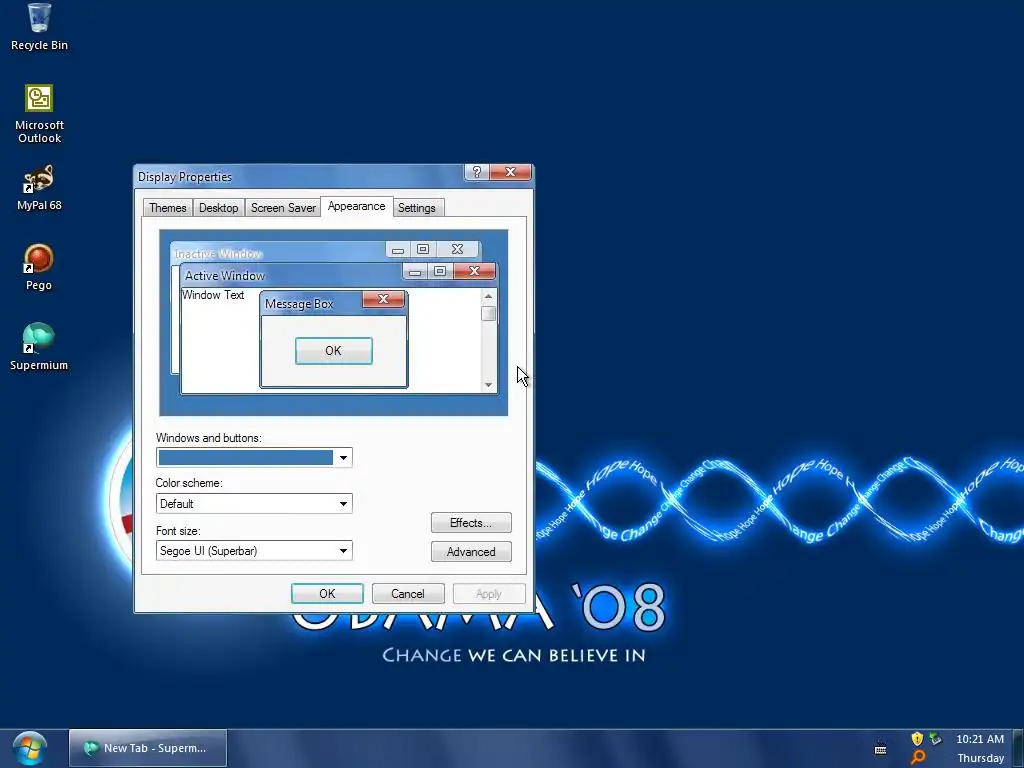Click the Active Window preview maximize icon
The image size is (1024, 768).
pos(440,271)
